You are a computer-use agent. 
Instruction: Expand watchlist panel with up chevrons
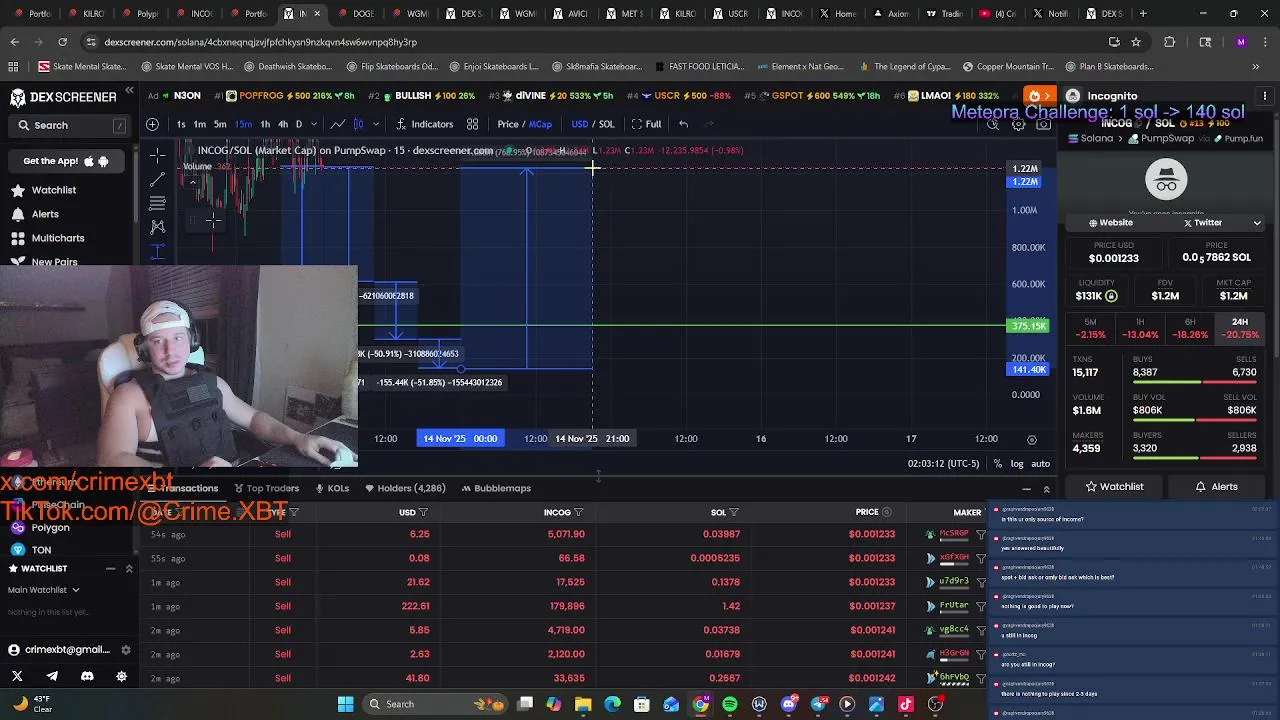(129, 568)
